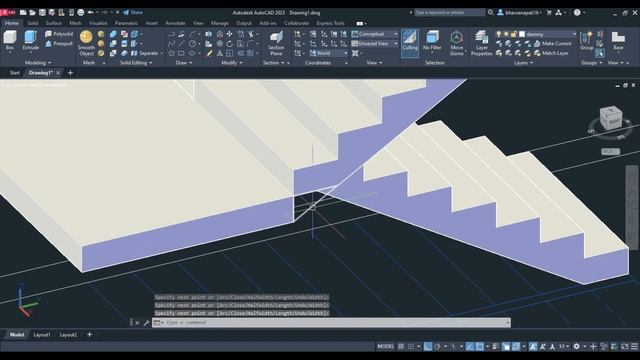Expand the Solid Editing panel
This screenshot has width=640, height=360.
pyautogui.click(x=136, y=63)
